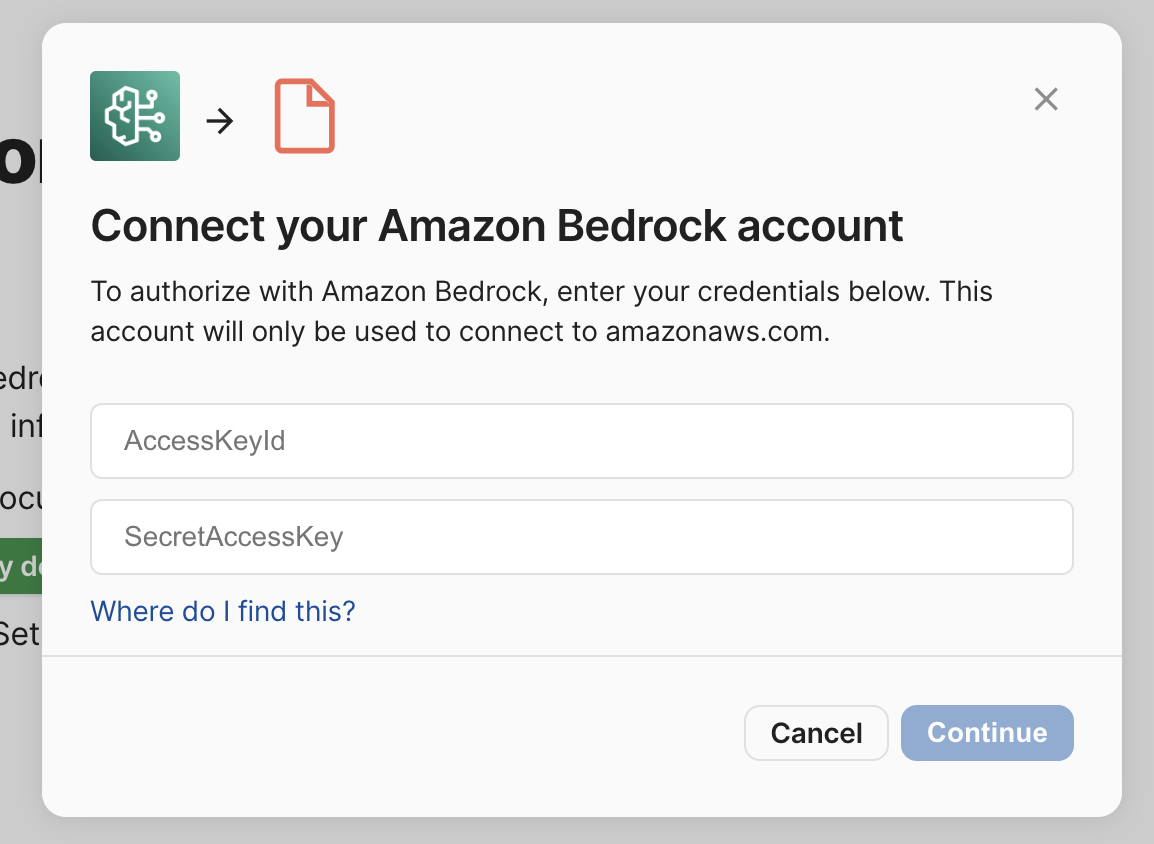Click the "amazonaws.com" text in the description

717,332
